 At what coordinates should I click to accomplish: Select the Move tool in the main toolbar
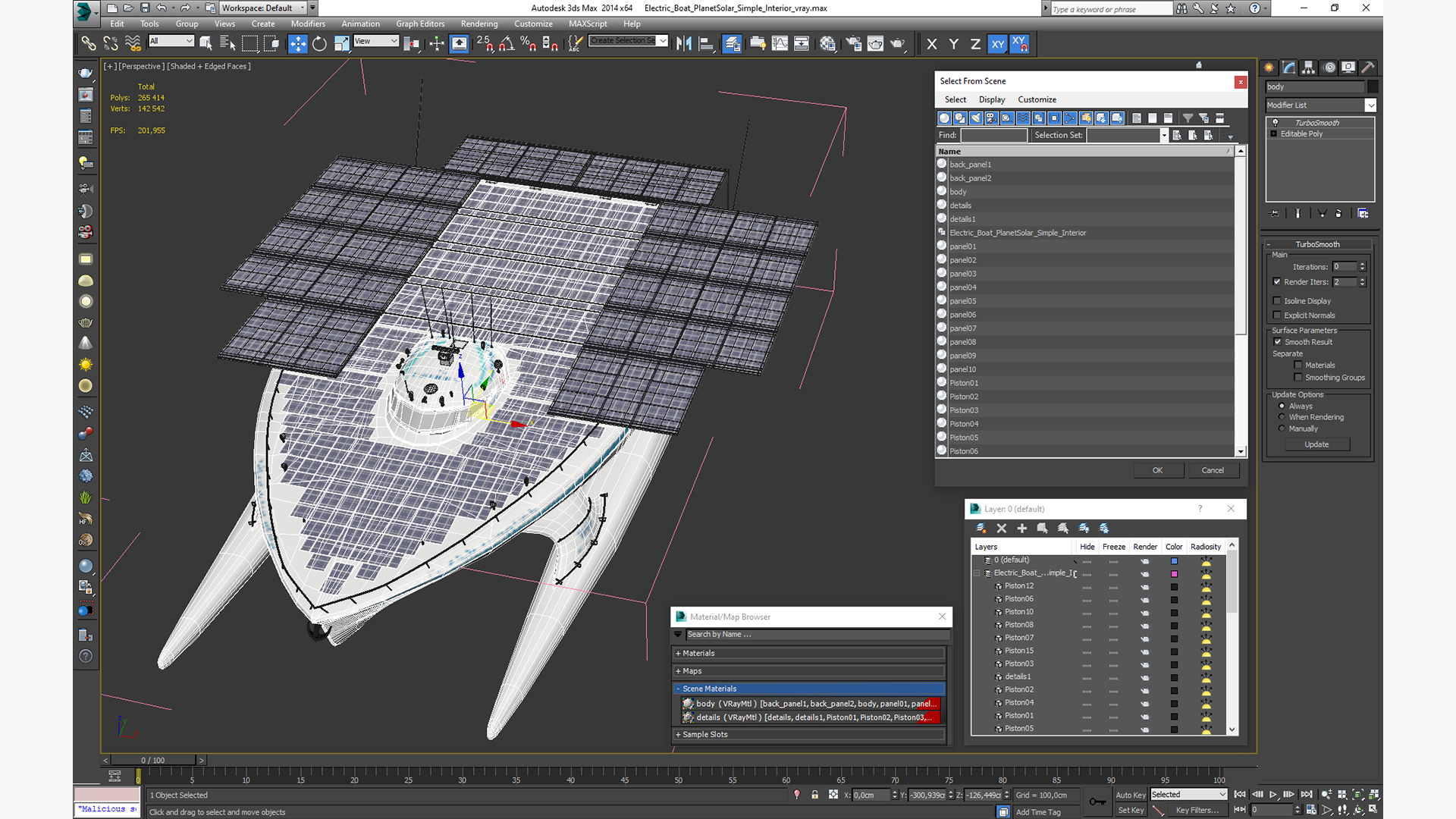pyautogui.click(x=297, y=43)
